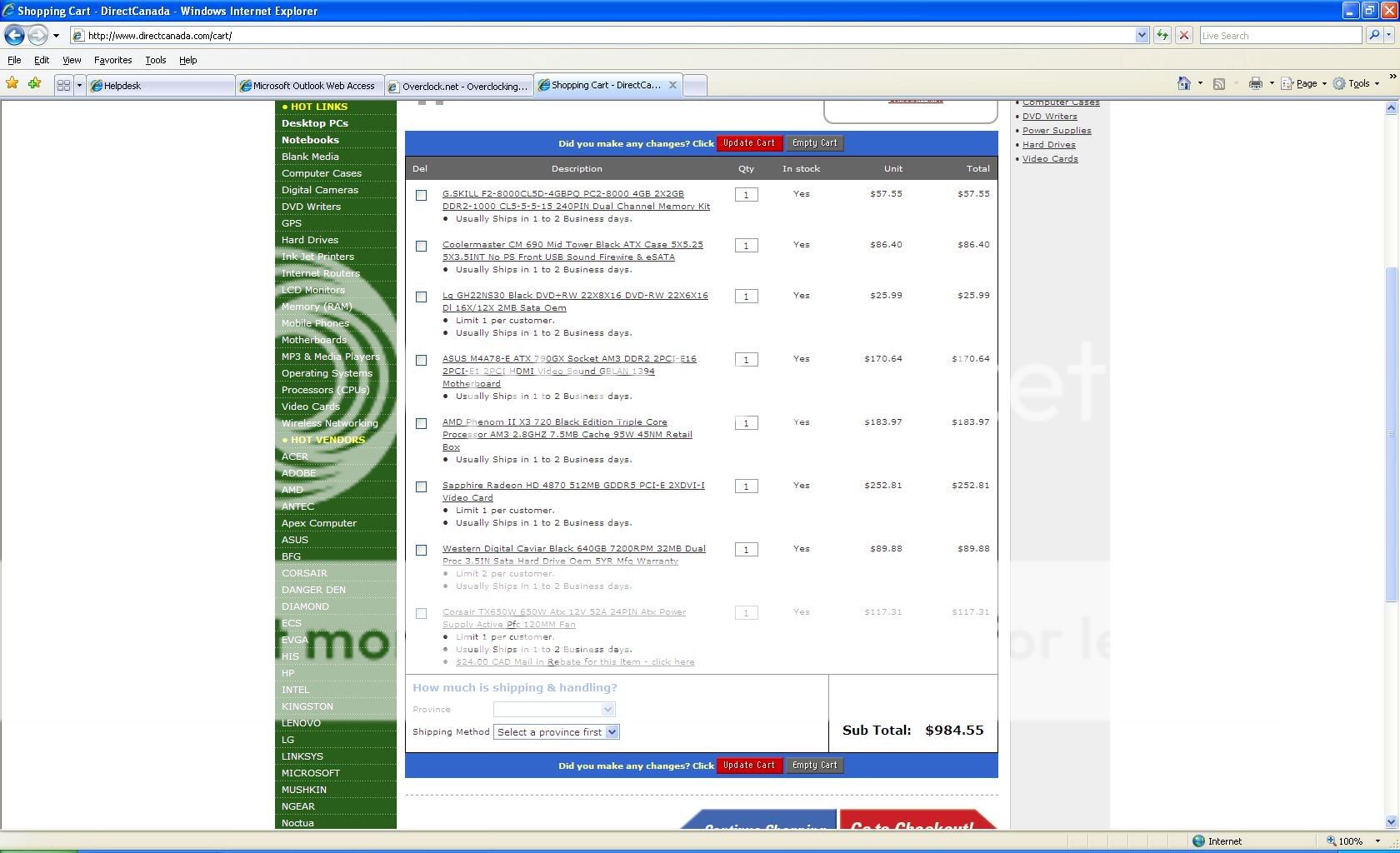This screenshot has width=1400, height=853.
Task: Go forward using the browser Forward arrow
Action: [37, 35]
